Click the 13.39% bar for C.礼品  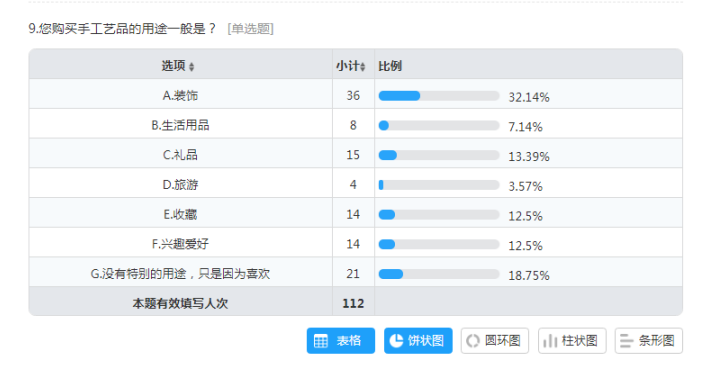[439, 155]
